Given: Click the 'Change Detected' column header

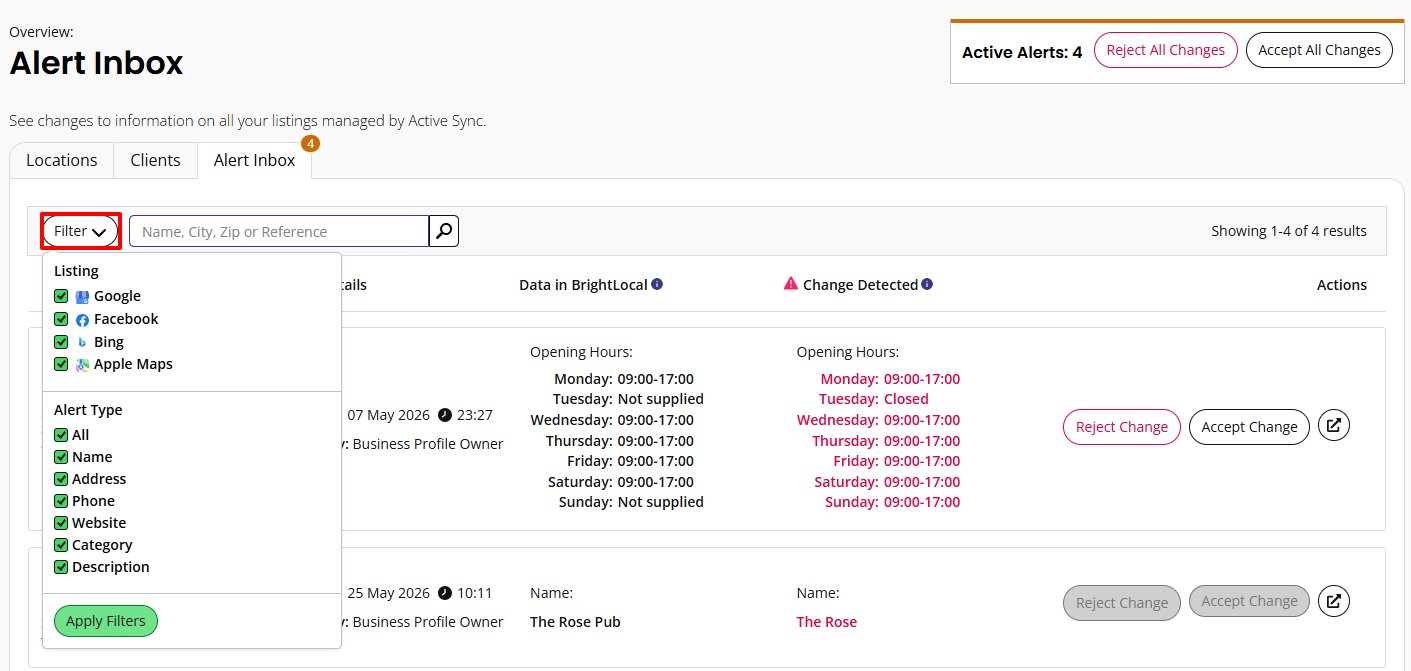Looking at the screenshot, I should 860,285.
